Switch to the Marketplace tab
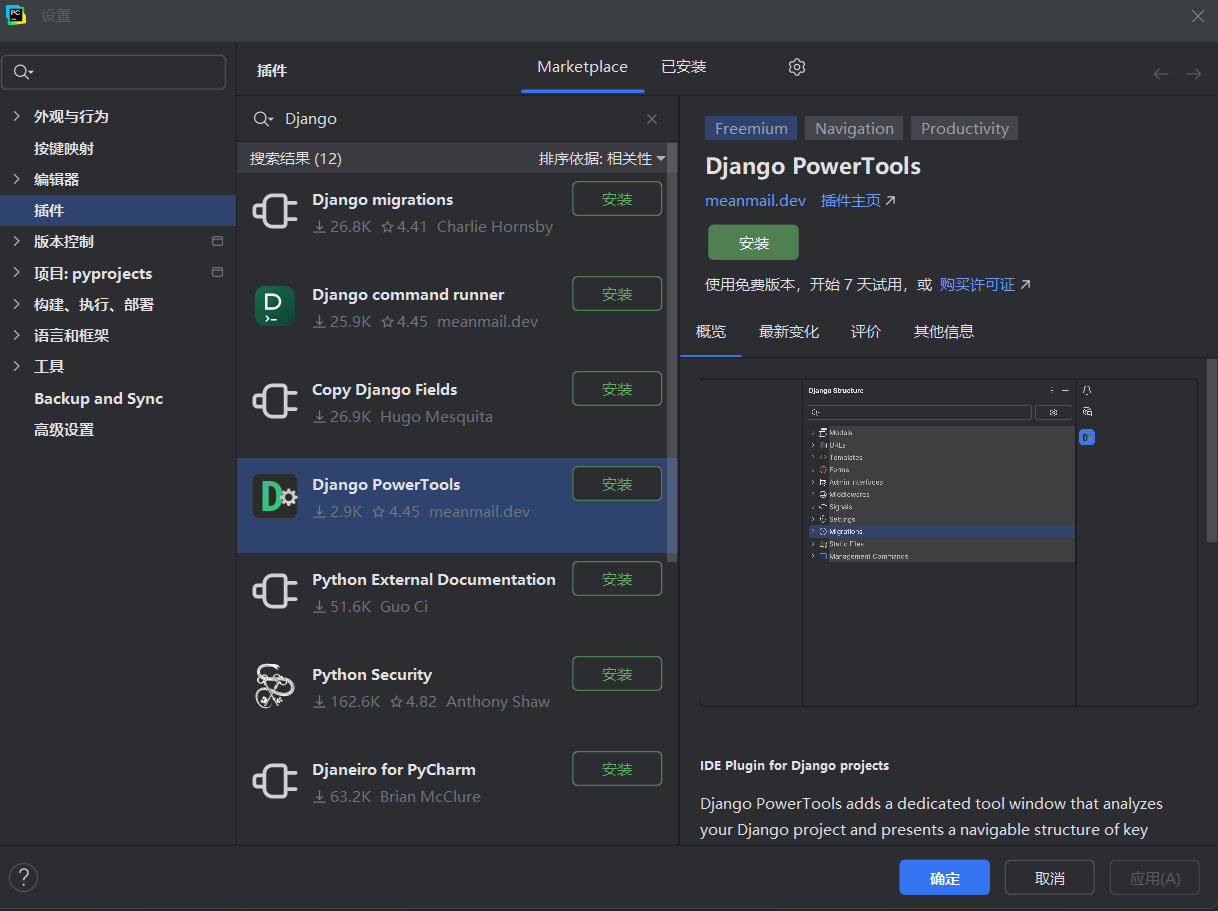 (582, 67)
